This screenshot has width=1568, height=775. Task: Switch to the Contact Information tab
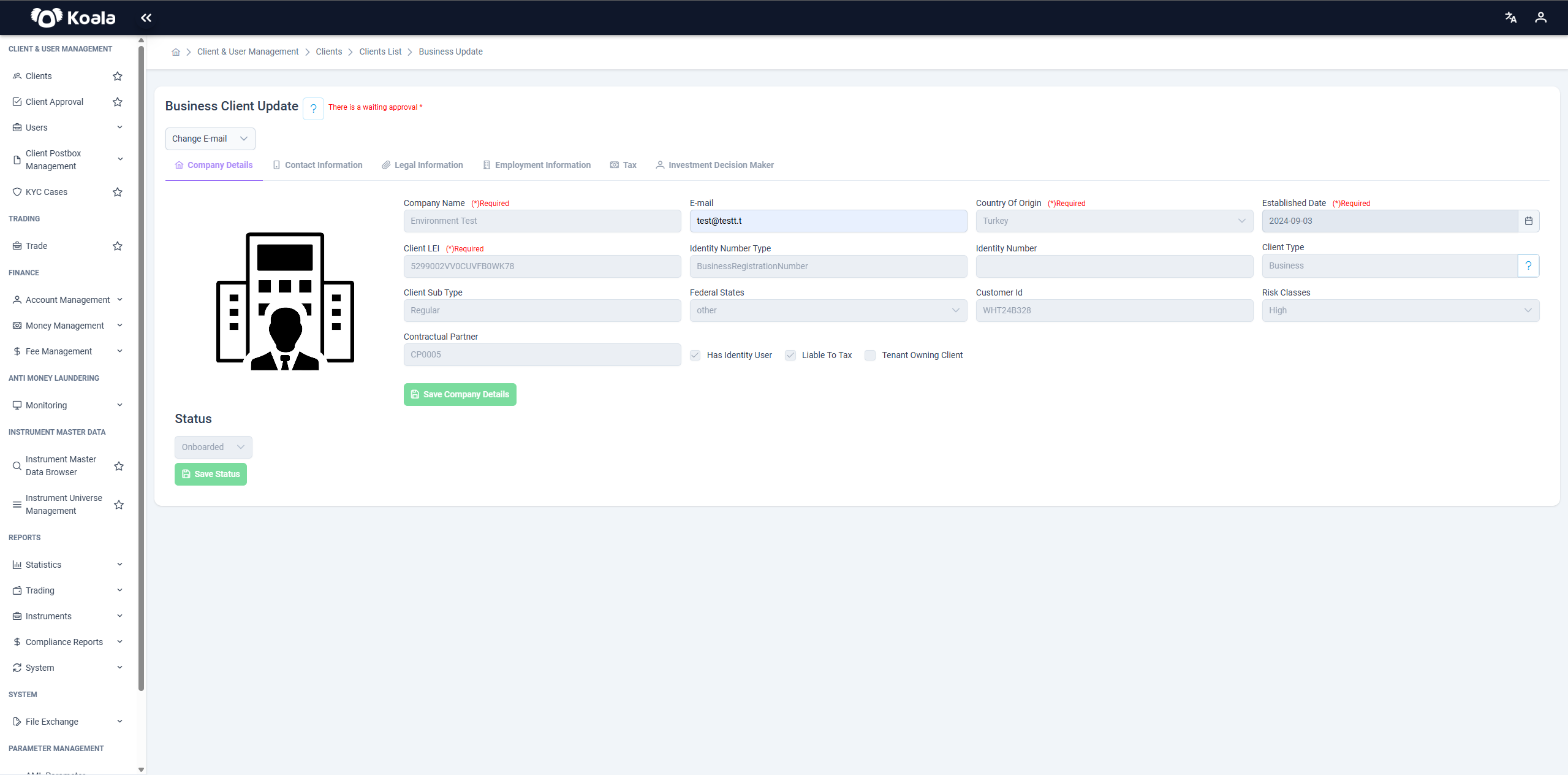[x=317, y=165]
